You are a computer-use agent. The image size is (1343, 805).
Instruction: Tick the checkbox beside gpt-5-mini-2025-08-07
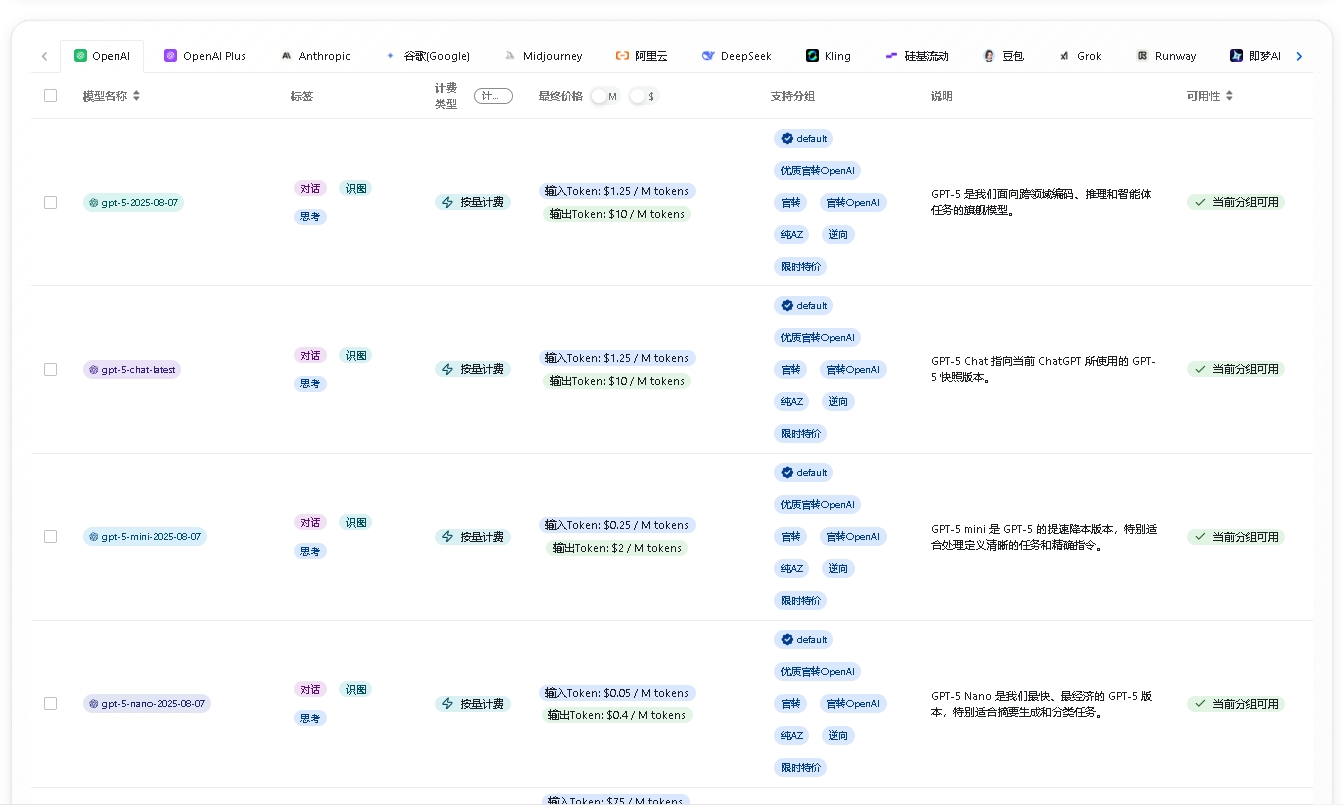pyautogui.click(x=51, y=537)
